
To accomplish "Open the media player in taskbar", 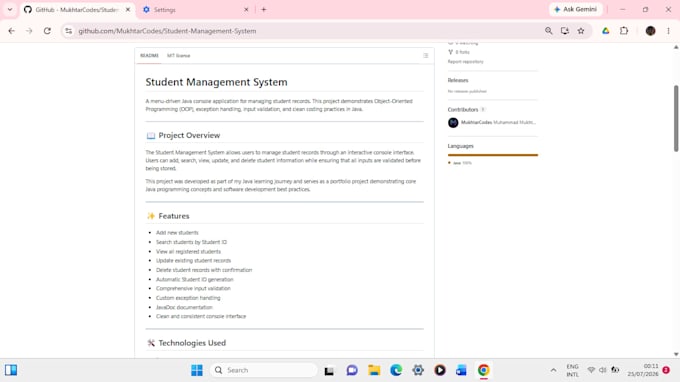I will coord(440,370).
